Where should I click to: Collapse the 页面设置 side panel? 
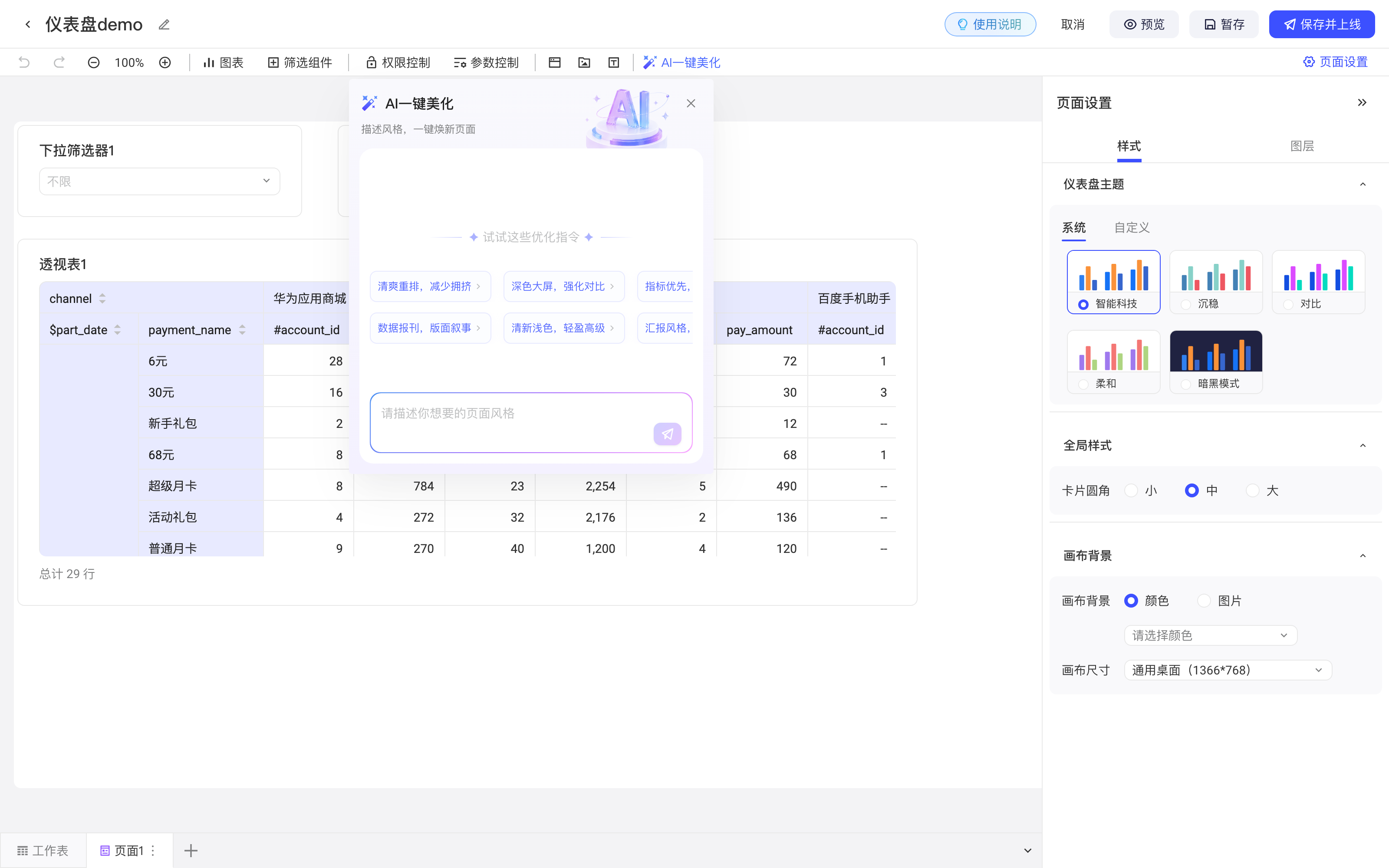[x=1362, y=102]
